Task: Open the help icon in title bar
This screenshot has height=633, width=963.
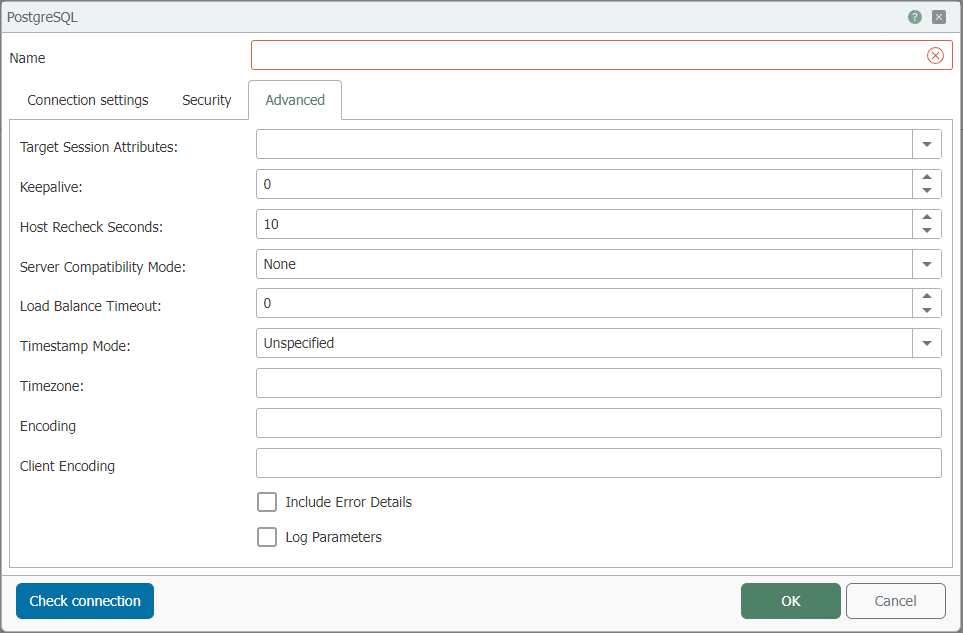Action: [x=914, y=17]
